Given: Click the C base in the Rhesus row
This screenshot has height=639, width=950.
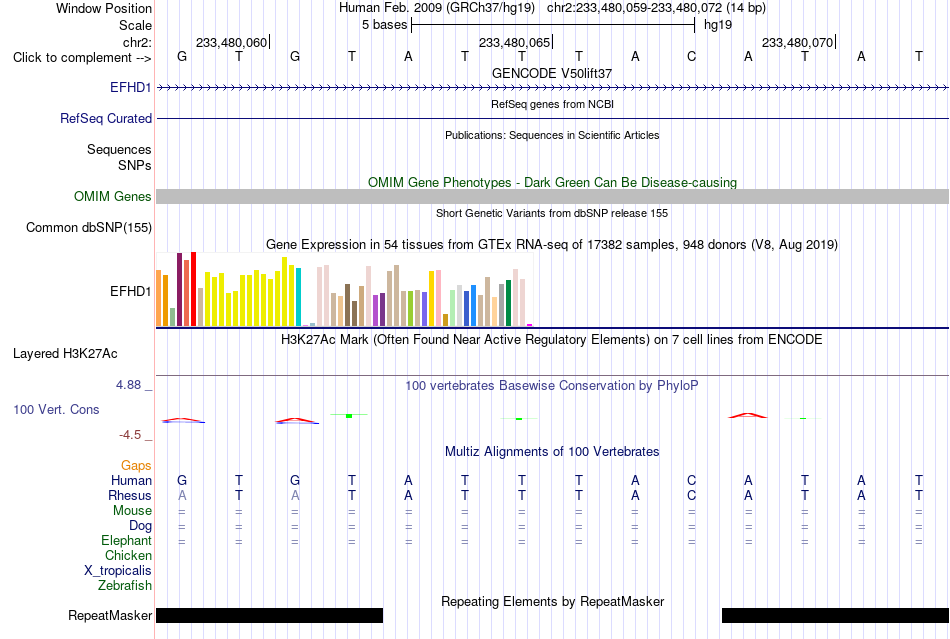Looking at the screenshot, I should coord(691,495).
